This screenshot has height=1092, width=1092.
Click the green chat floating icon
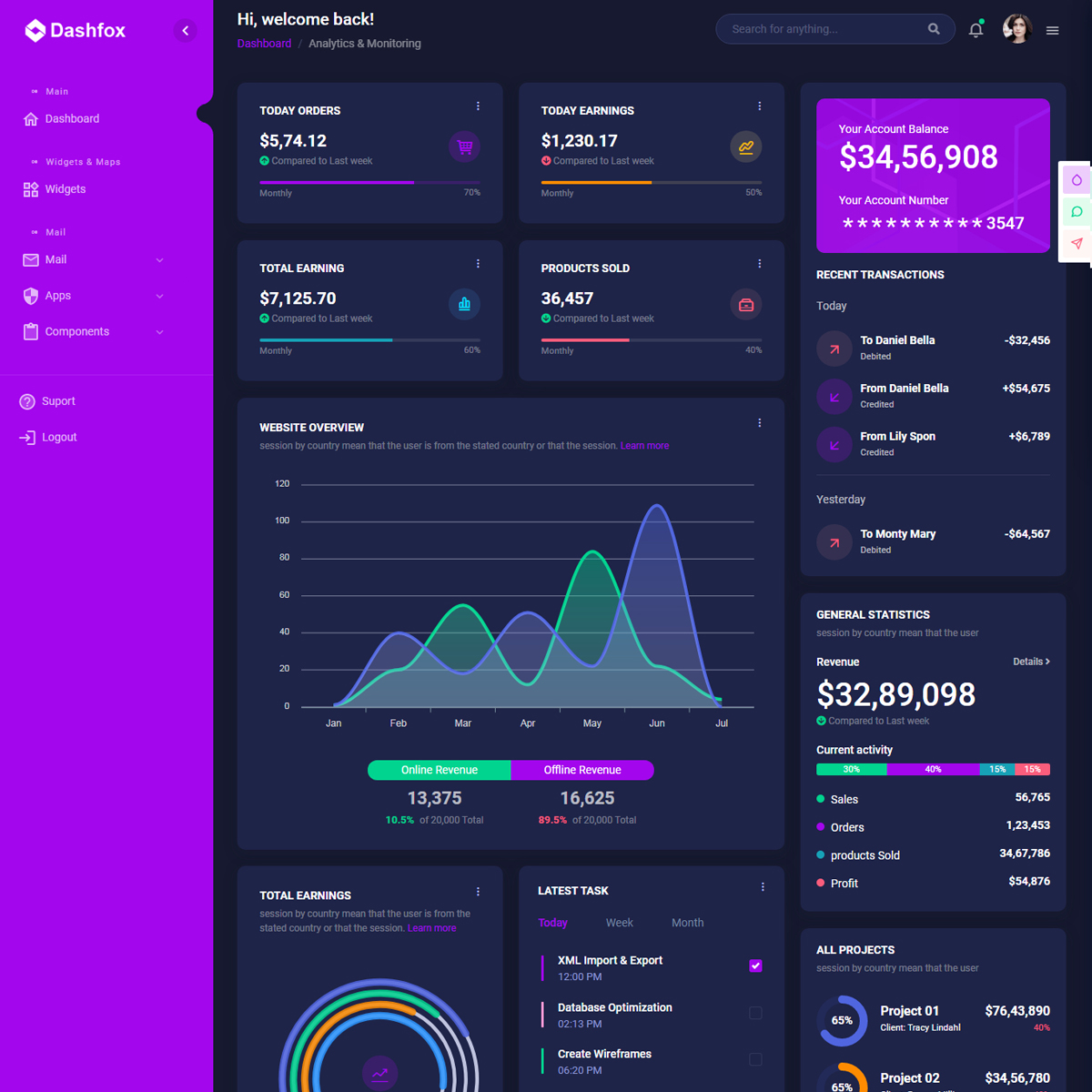1077,212
